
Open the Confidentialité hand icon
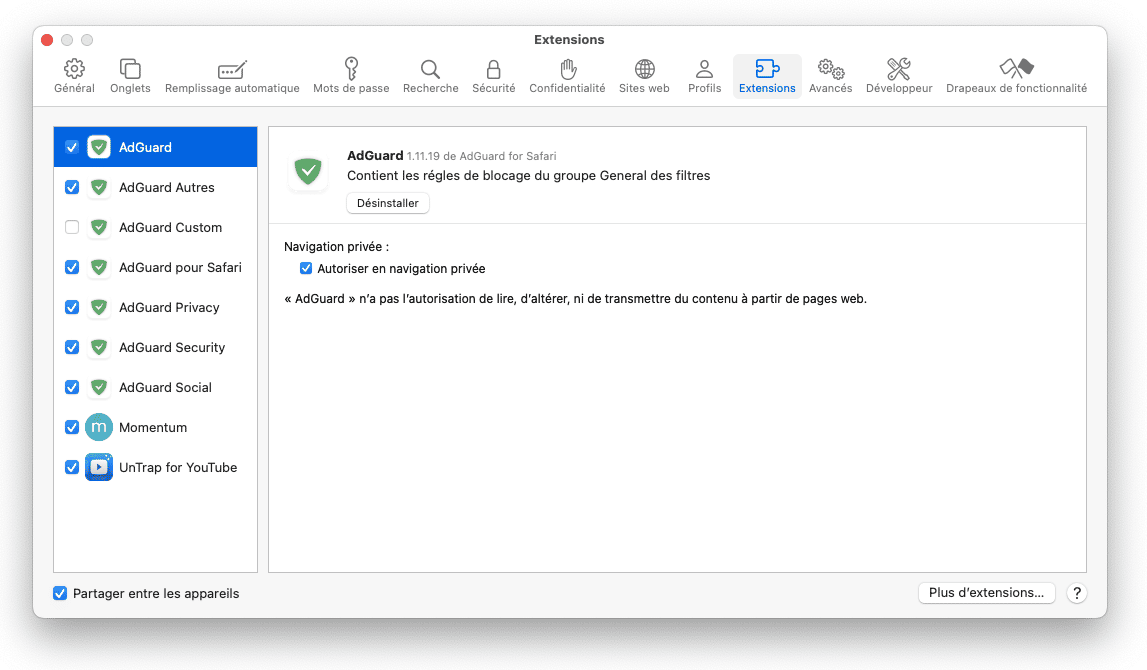568,69
